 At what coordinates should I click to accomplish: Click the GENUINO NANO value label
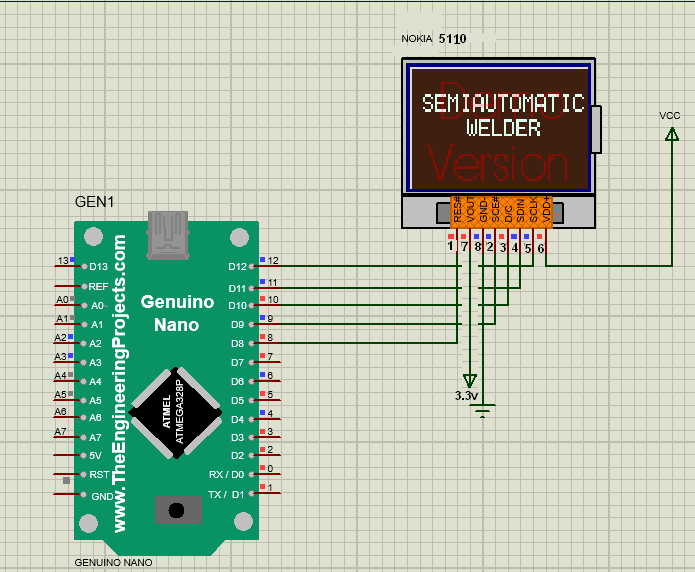click(x=113, y=562)
